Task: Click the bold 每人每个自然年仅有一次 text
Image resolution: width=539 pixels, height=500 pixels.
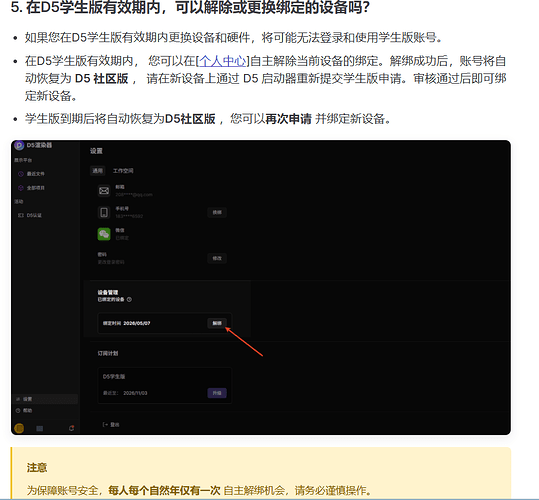Action: click(x=164, y=490)
